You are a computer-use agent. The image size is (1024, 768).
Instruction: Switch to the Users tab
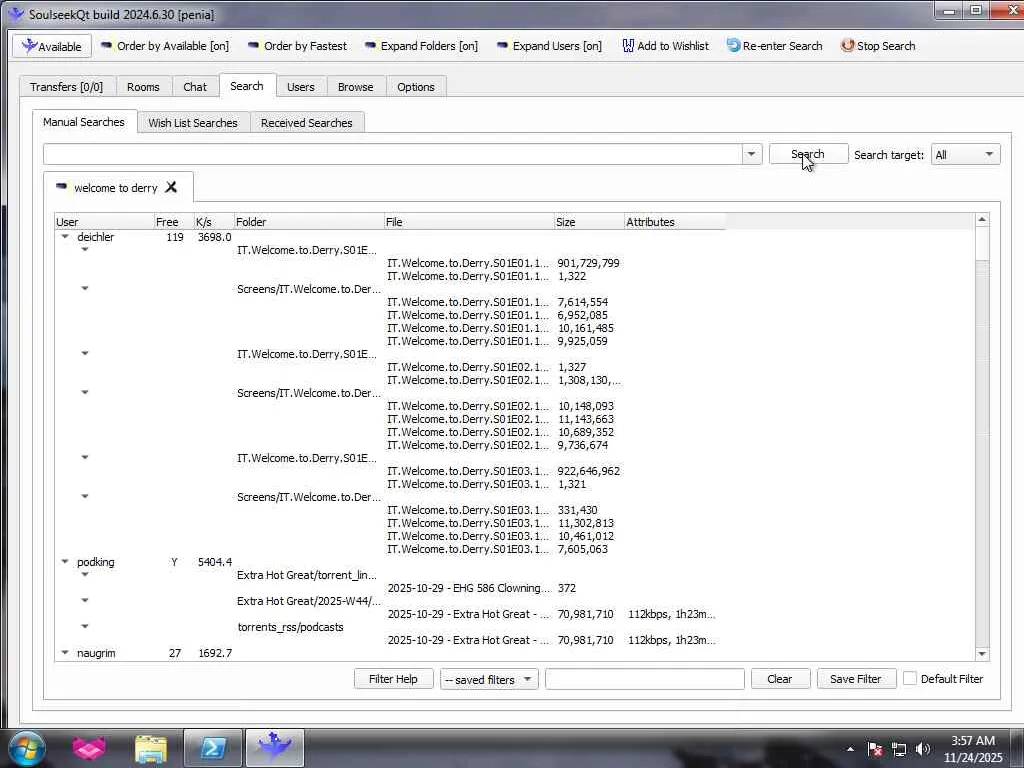(x=300, y=87)
